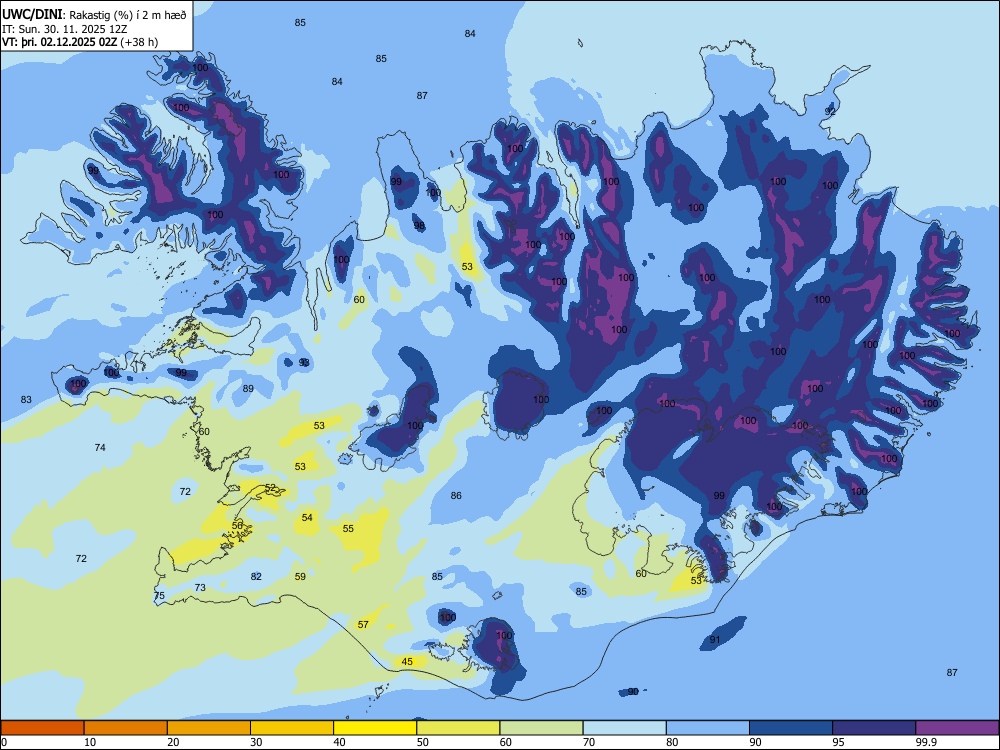The height and width of the screenshot is (750, 1000).
Task: Click the pale yellow 50–60 legend swatch
Action: pyautogui.click(x=458, y=728)
